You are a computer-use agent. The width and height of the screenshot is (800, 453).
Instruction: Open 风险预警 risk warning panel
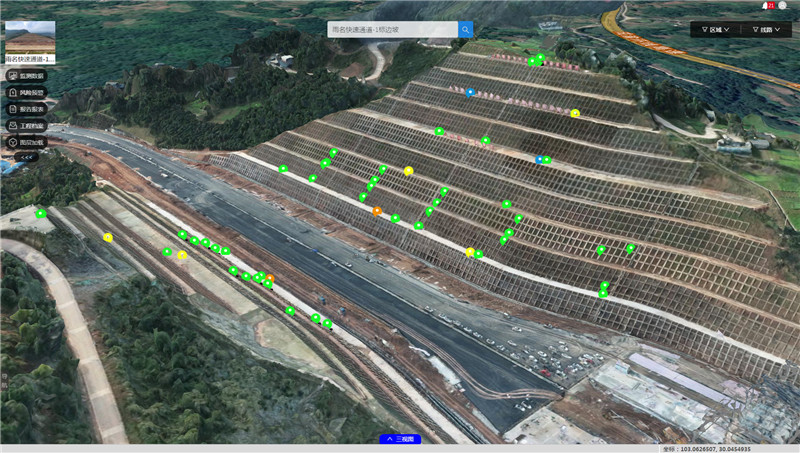pos(27,93)
